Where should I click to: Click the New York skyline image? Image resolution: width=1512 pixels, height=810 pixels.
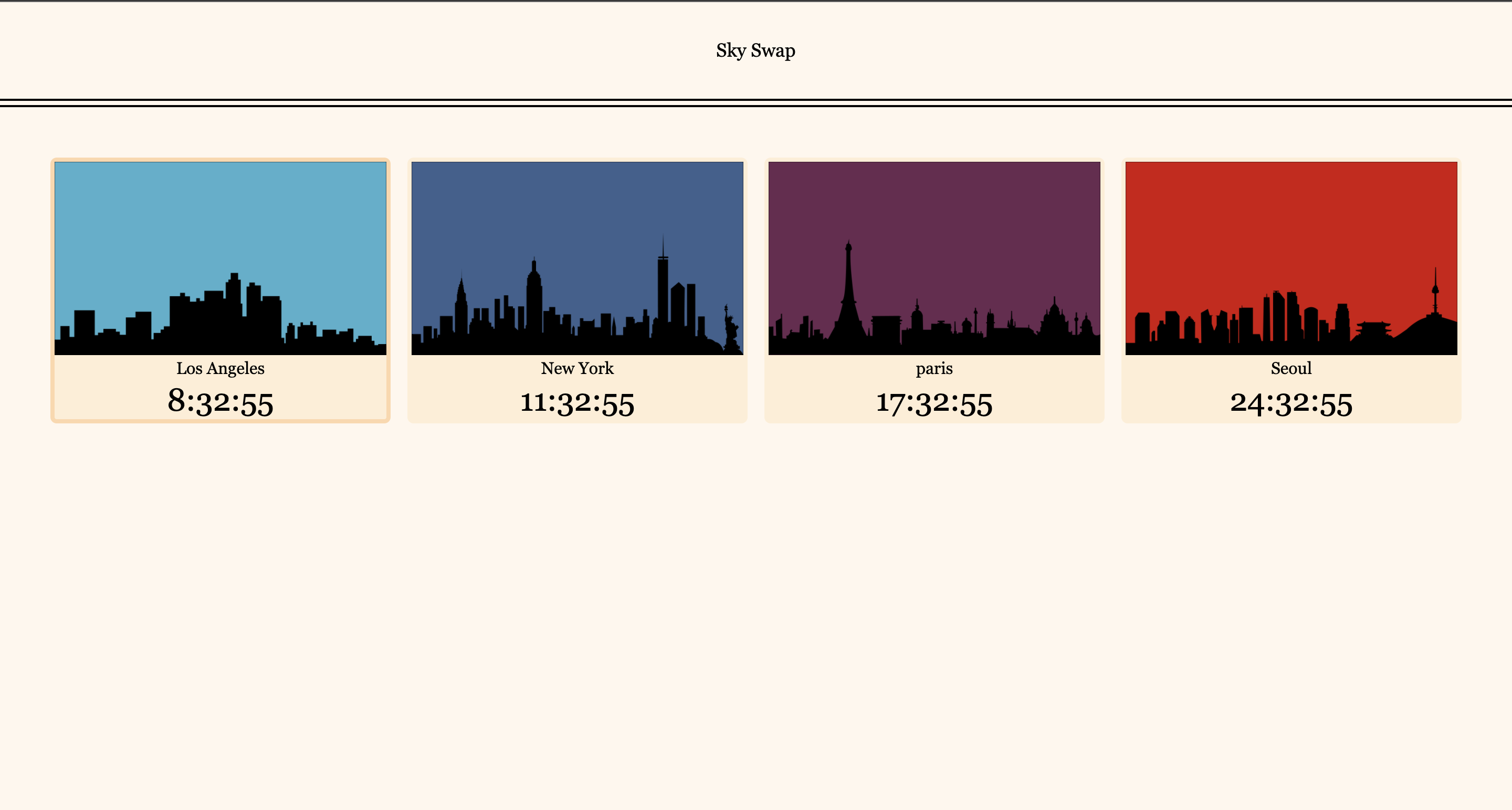coord(577,258)
